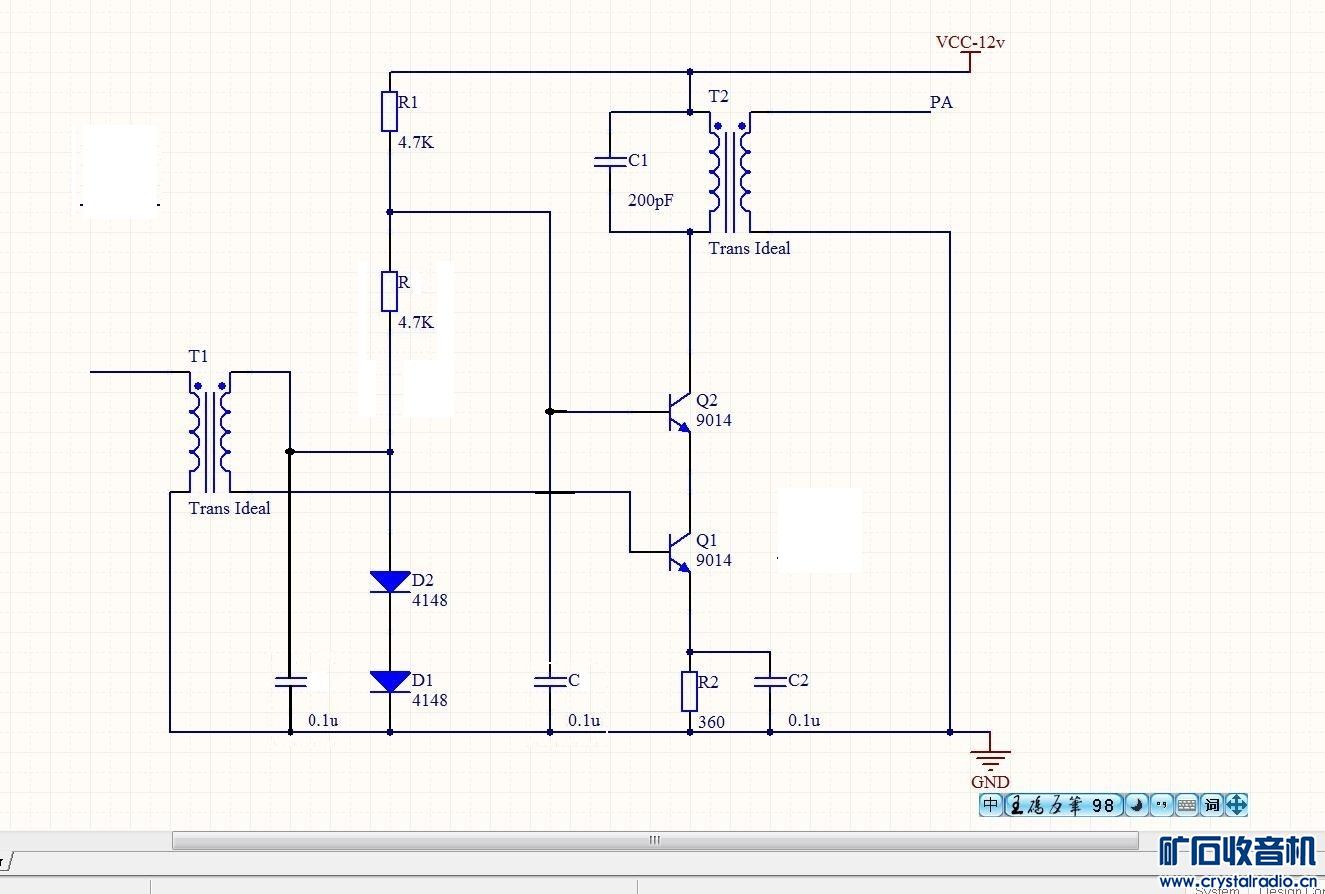Select the C2 capacitor symbol

(x=770, y=682)
